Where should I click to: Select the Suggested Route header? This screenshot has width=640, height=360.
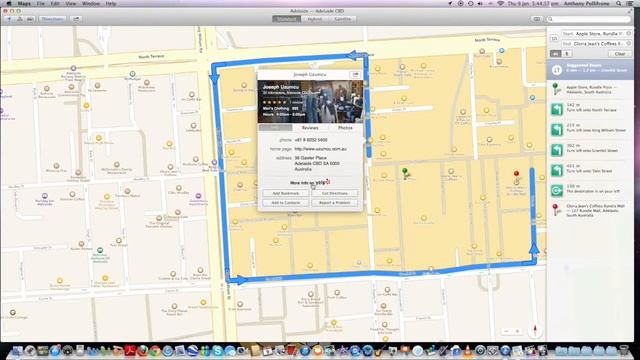[x=590, y=69]
